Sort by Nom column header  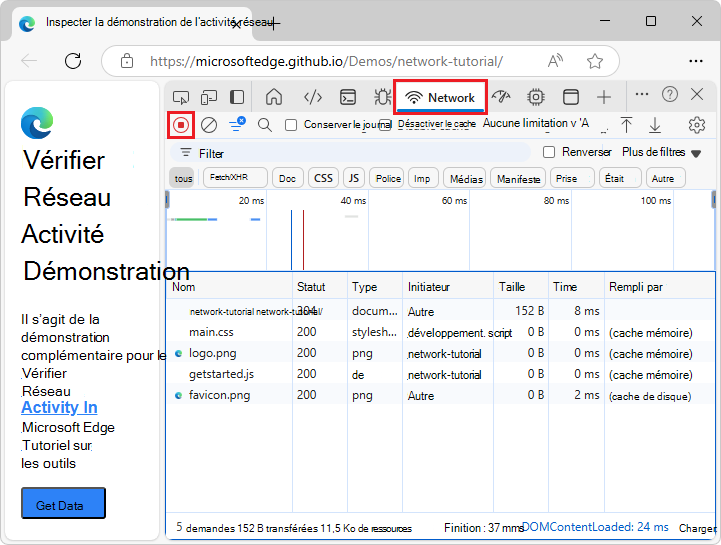click(x=229, y=287)
